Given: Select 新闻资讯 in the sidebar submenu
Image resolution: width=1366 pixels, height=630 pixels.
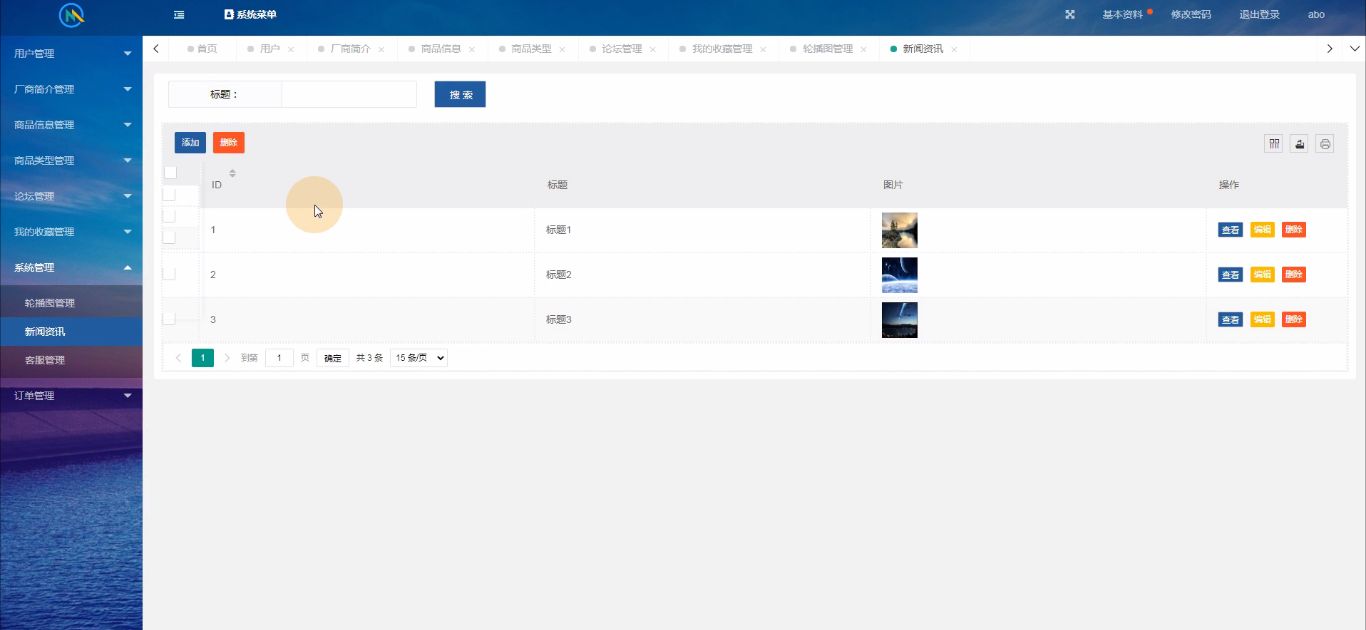Looking at the screenshot, I should click(x=71, y=331).
